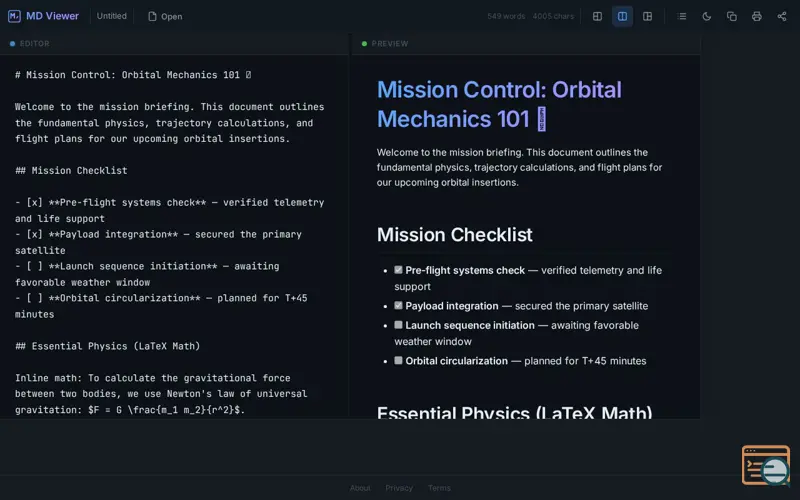The image size is (800, 500).
Task: Open the Privacy footer link
Action: click(399, 488)
